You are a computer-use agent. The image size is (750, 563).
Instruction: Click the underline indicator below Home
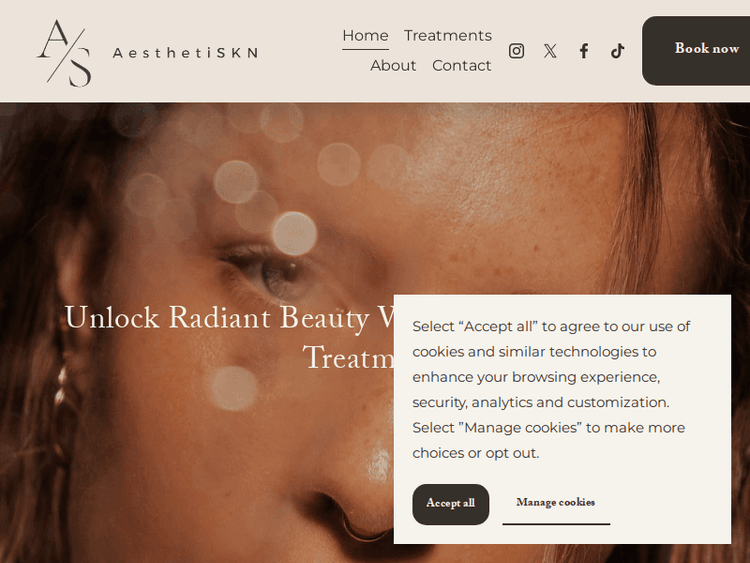(x=365, y=49)
